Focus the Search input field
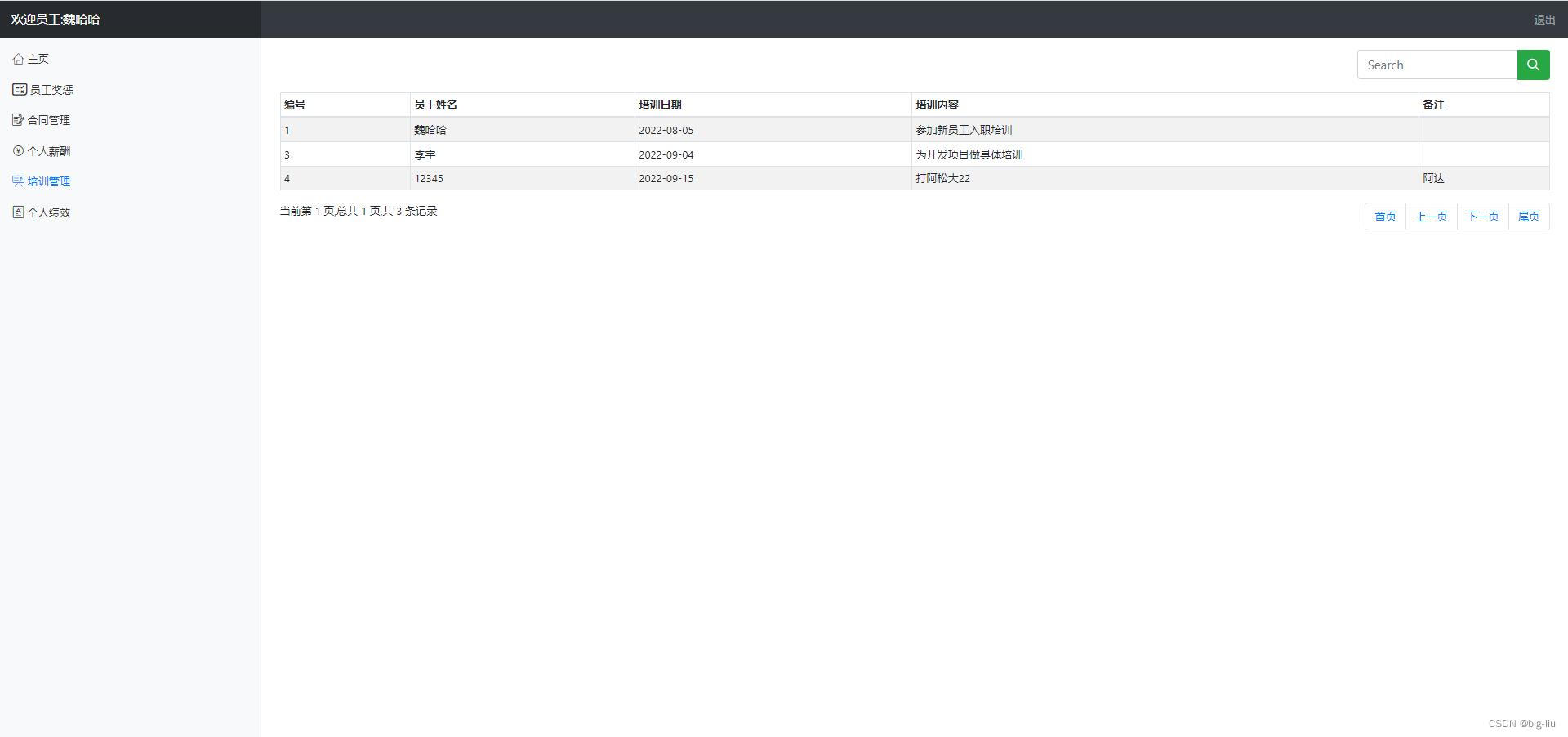 (x=1437, y=65)
